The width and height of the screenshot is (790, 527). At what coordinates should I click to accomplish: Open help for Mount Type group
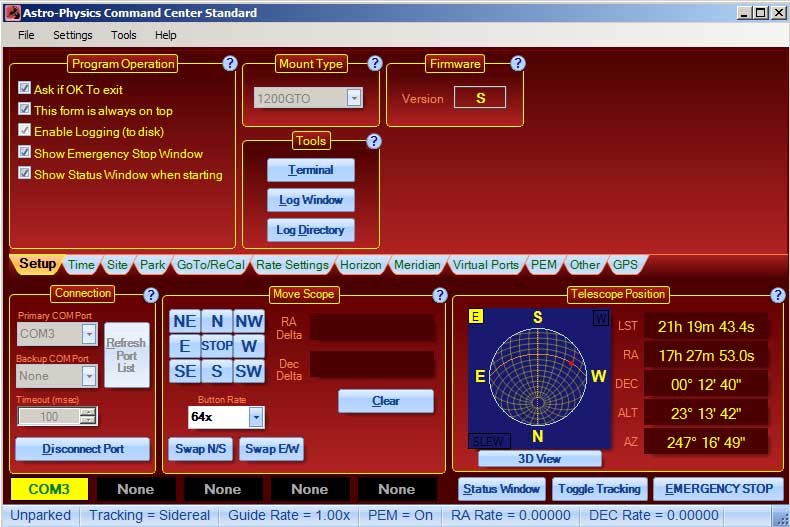point(374,63)
